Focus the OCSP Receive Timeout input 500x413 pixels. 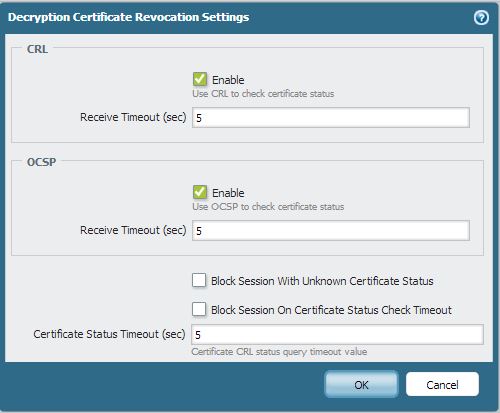click(x=331, y=230)
